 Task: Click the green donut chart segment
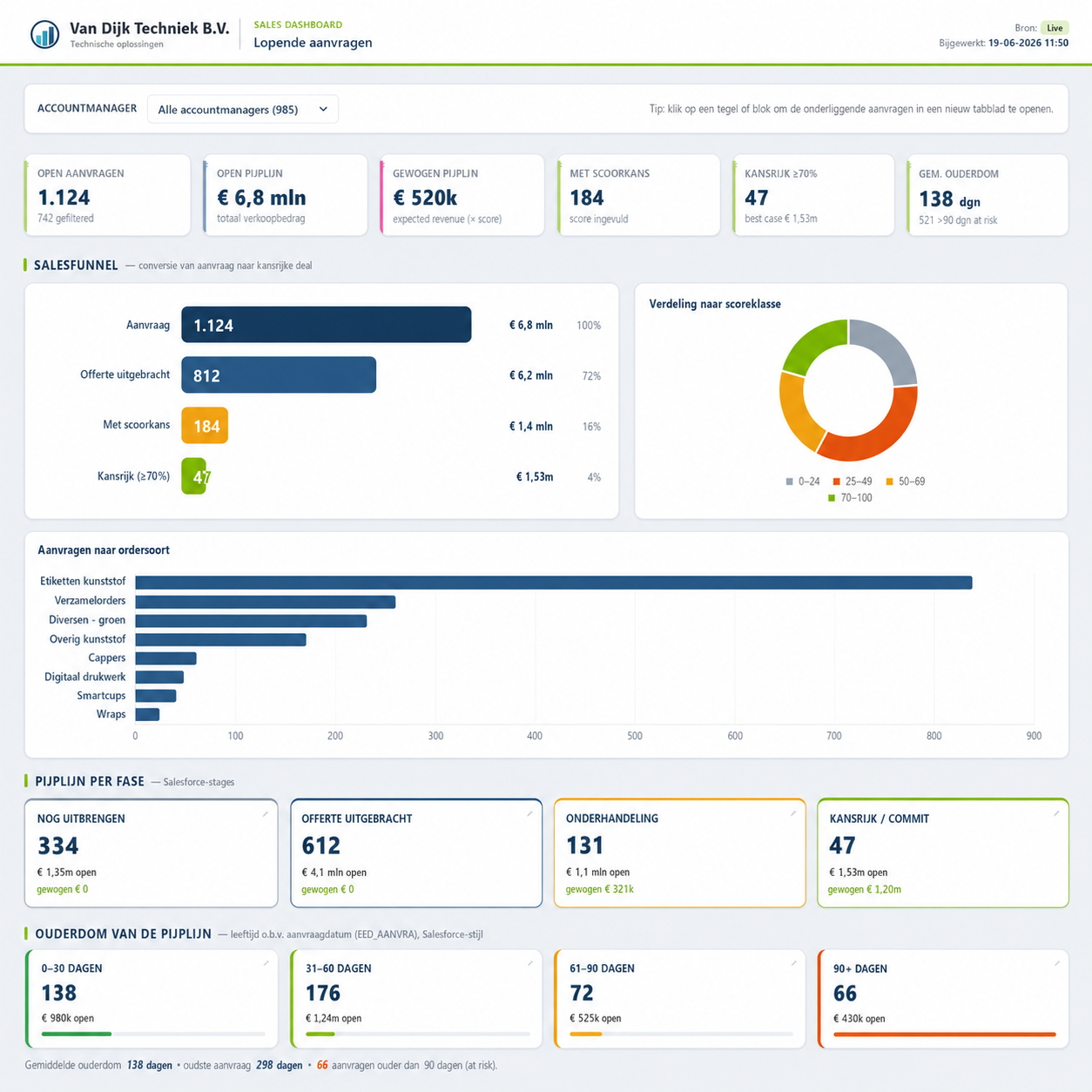tap(812, 344)
